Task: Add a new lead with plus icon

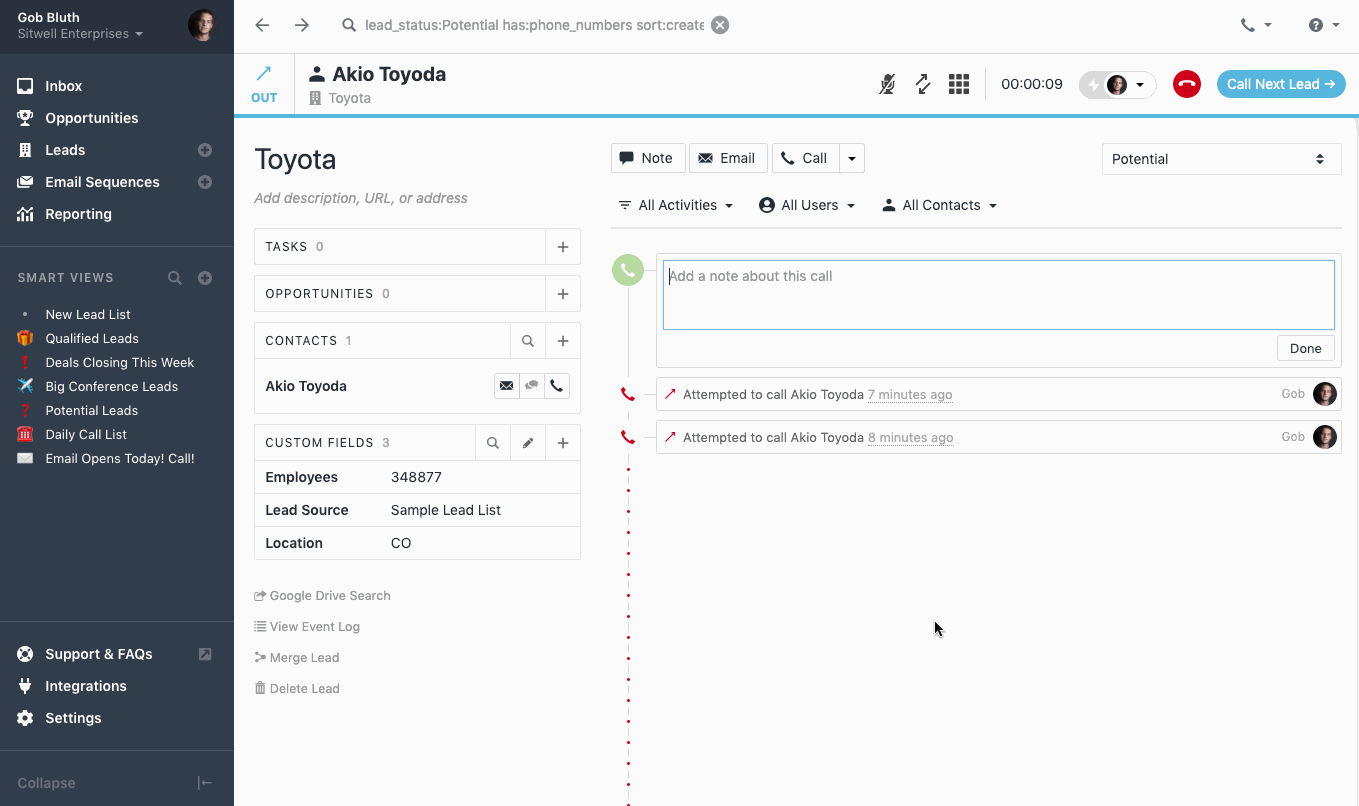Action: pos(205,150)
